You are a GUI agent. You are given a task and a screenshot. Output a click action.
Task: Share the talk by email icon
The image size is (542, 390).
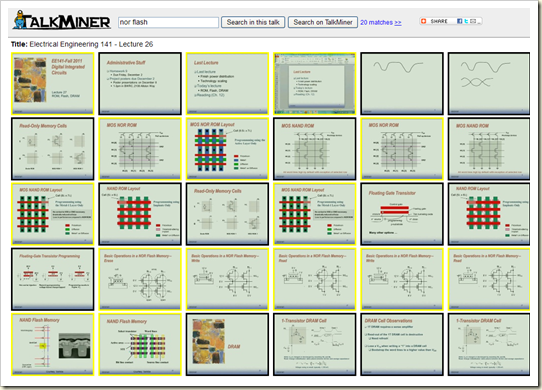[x=473, y=21]
